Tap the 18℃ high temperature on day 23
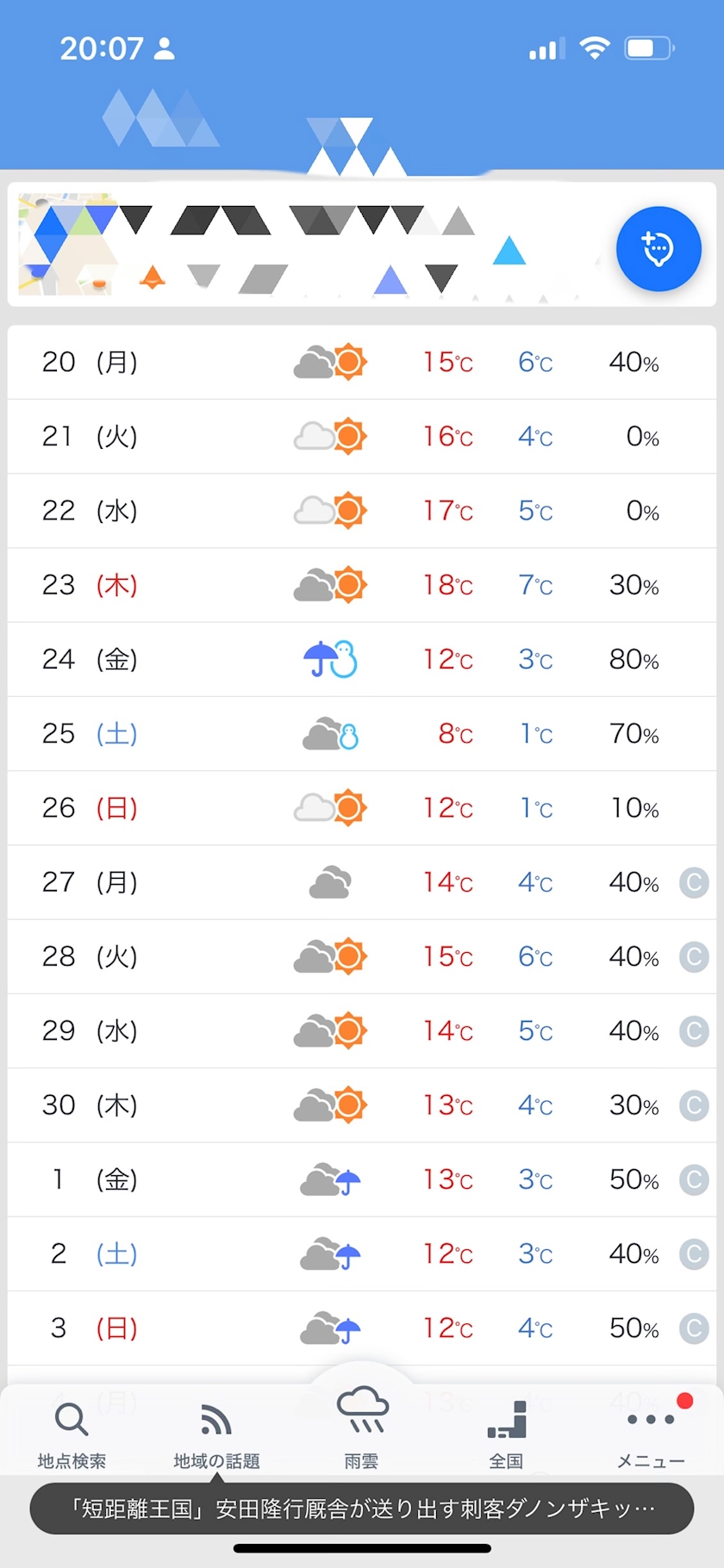This screenshot has width=724, height=1568. (447, 585)
